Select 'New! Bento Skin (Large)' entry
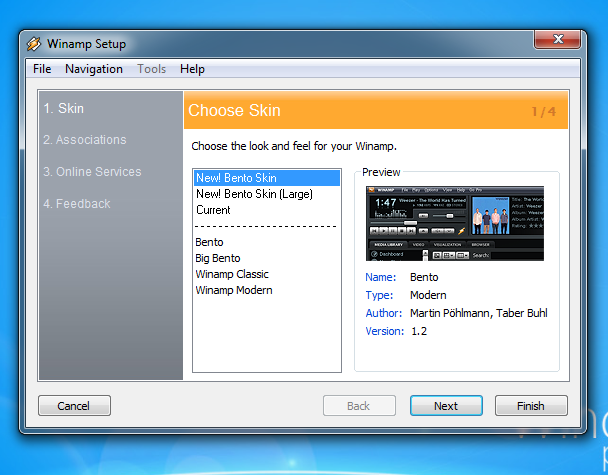This screenshot has height=475, width=608. 267,194
